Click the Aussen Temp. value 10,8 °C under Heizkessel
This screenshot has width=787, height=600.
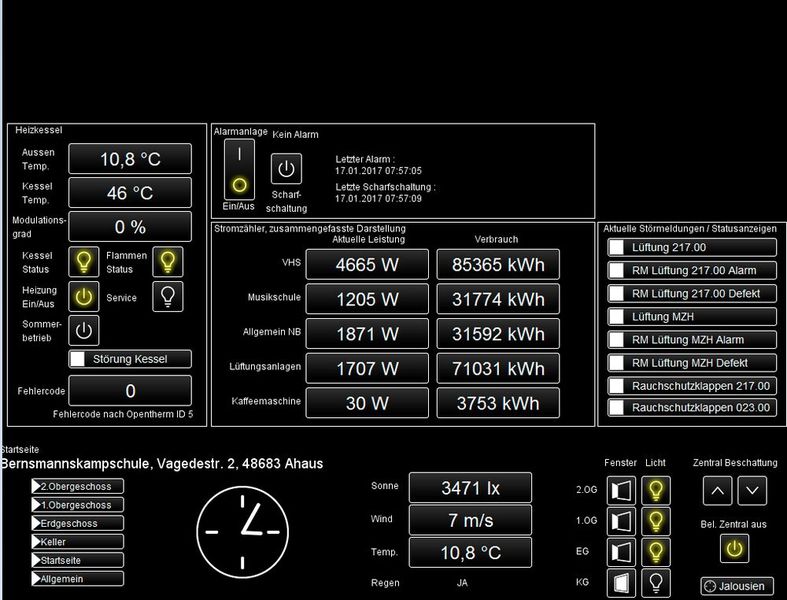pyautogui.click(x=130, y=159)
